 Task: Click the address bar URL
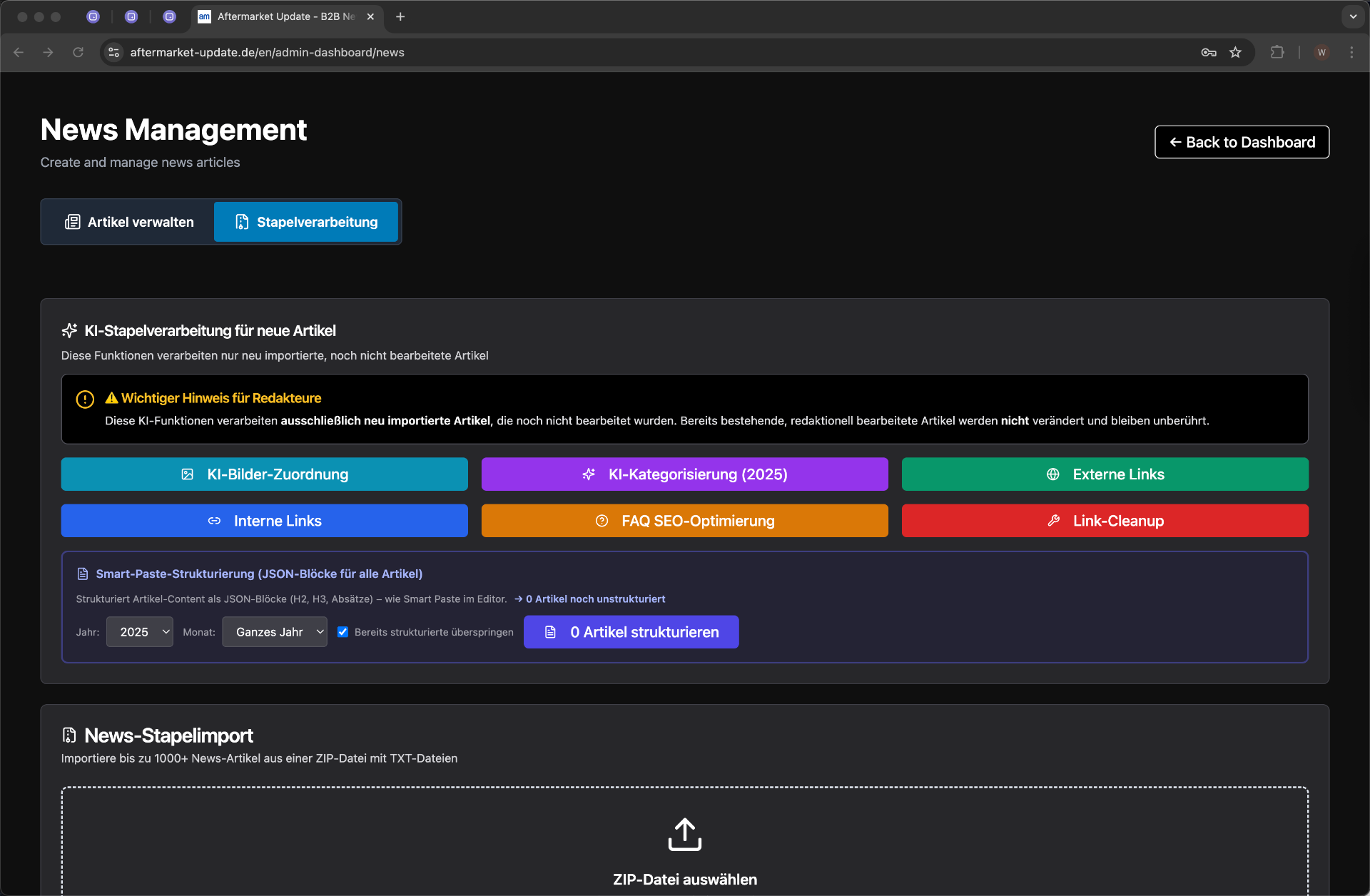point(267,52)
